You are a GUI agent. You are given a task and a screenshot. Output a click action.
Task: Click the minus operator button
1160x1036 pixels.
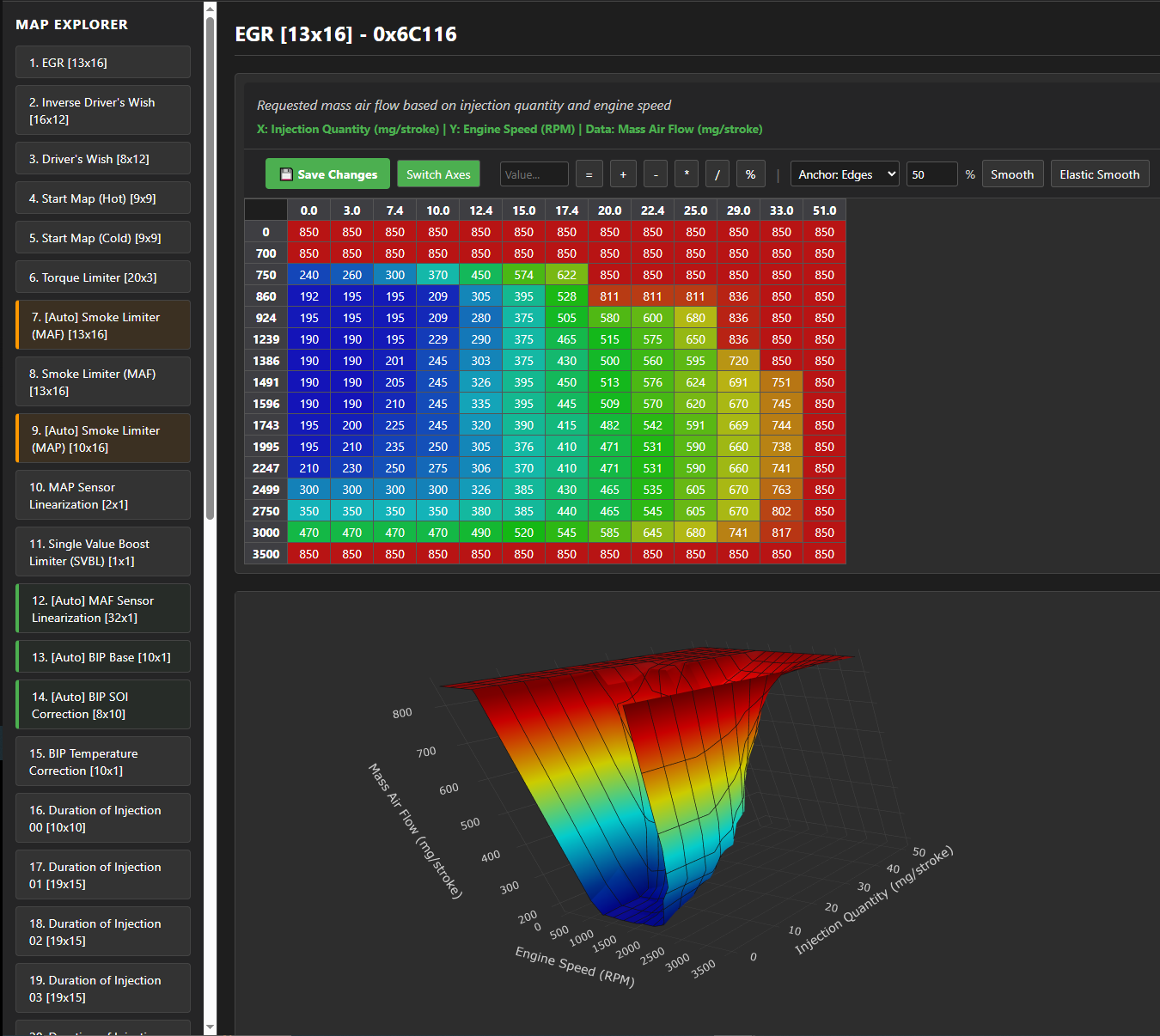click(656, 174)
